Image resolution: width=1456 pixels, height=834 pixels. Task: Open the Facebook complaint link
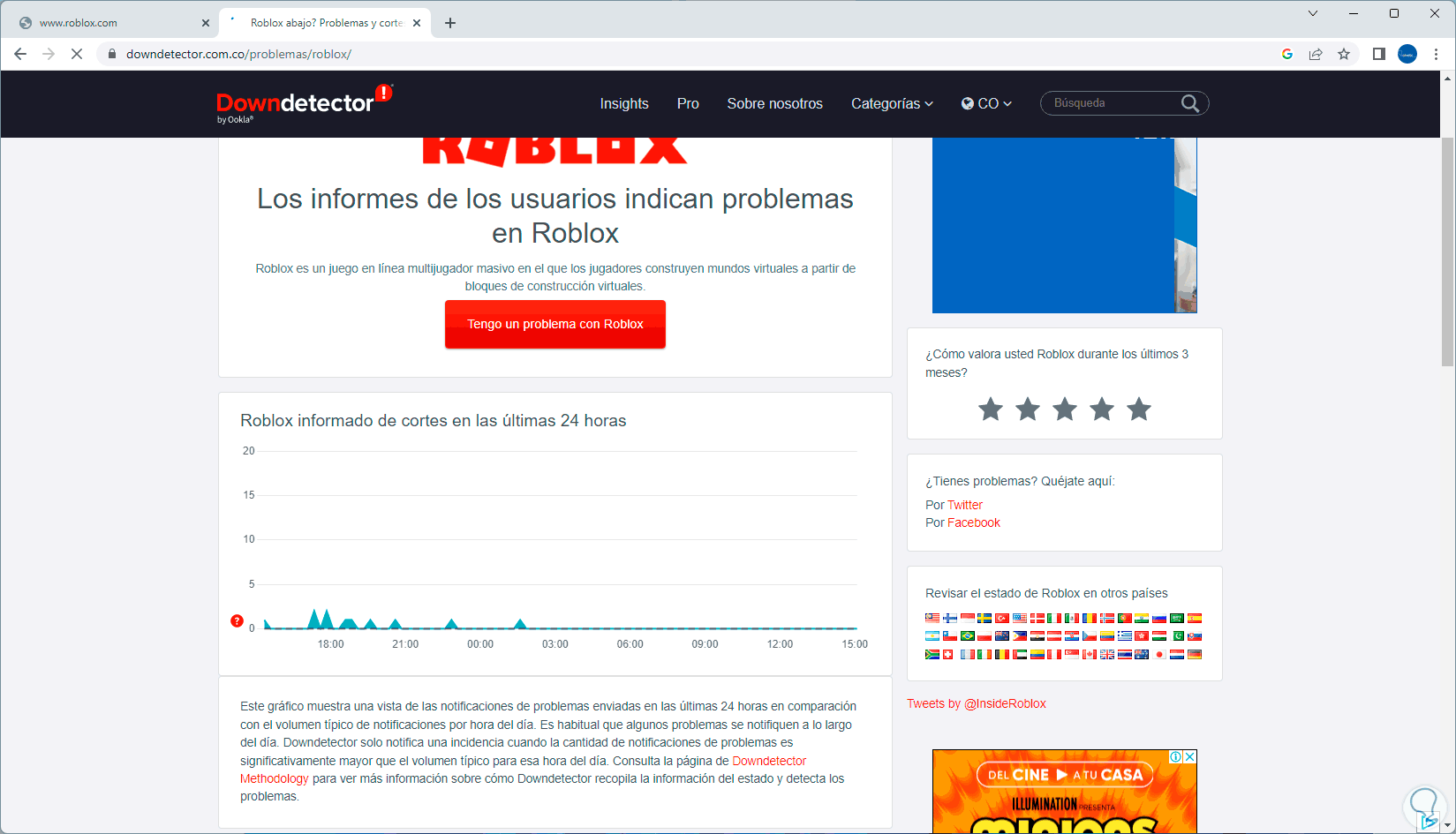coord(974,522)
